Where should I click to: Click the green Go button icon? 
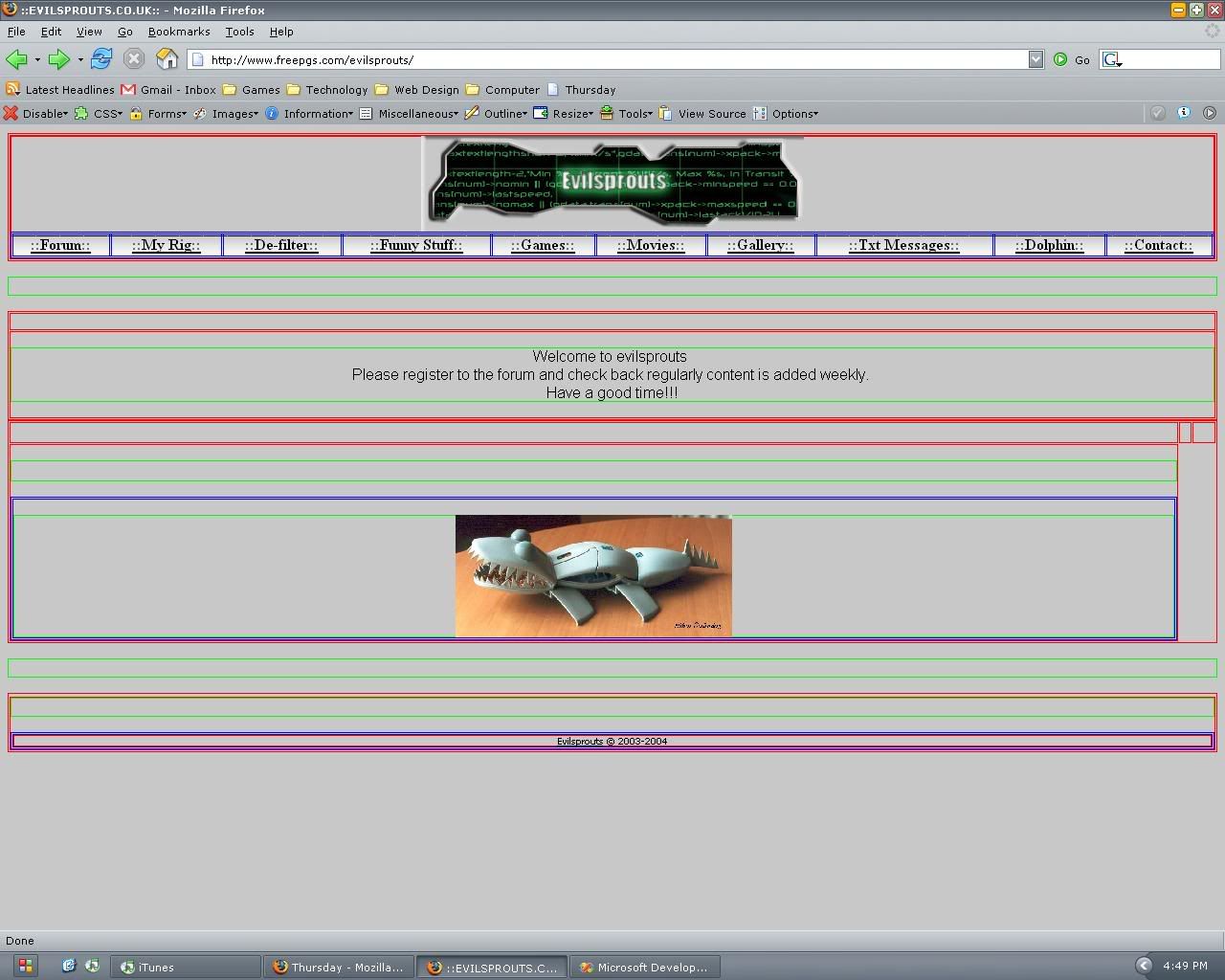[1060, 59]
